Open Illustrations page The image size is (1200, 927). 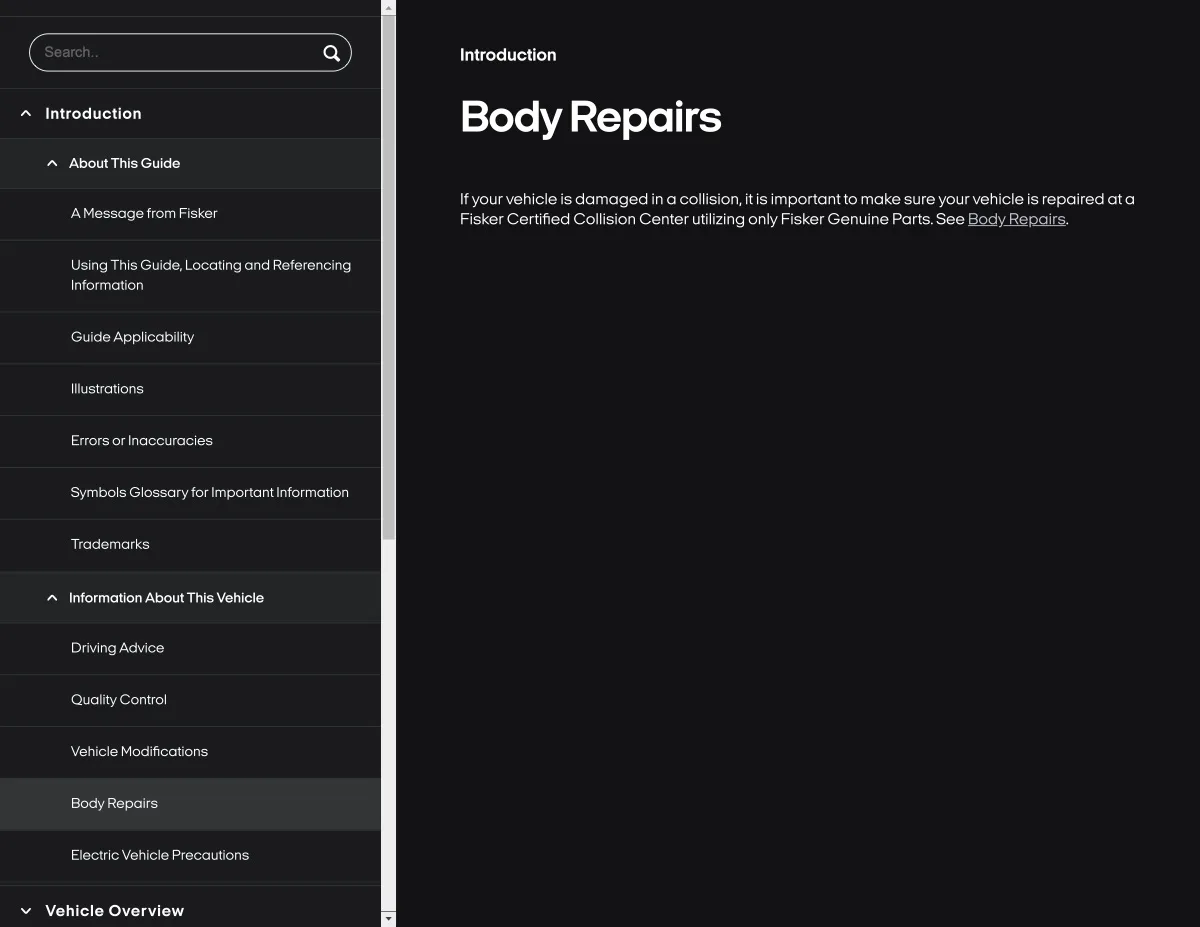tap(107, 389)
